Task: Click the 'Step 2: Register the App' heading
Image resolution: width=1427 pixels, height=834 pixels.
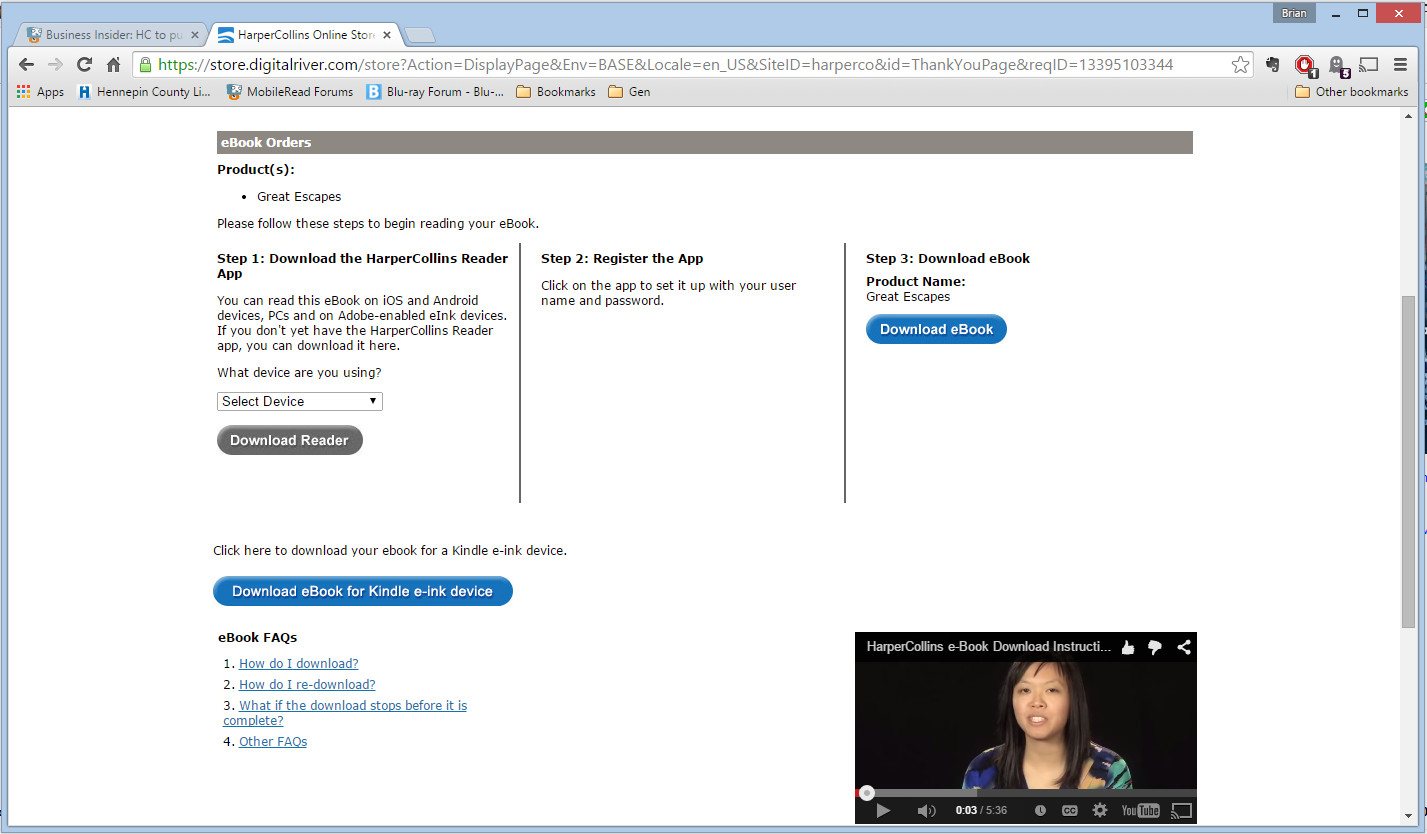Action: (x=622, y=259)
